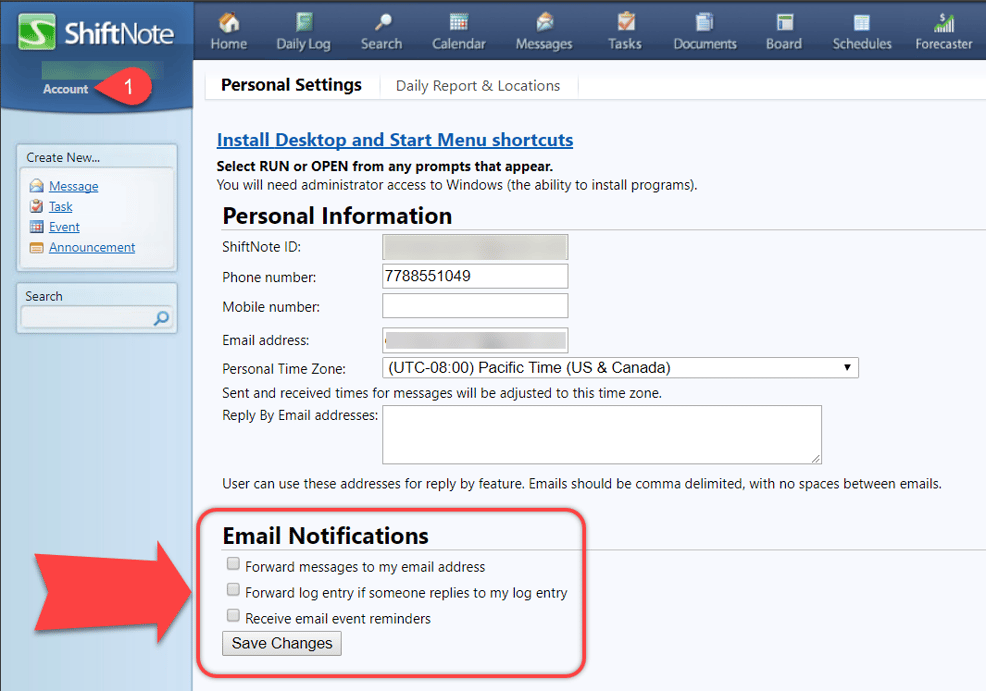The image size is (986, 691).
Task: Select the Personal Settings tab
Action: coord(291,85)
